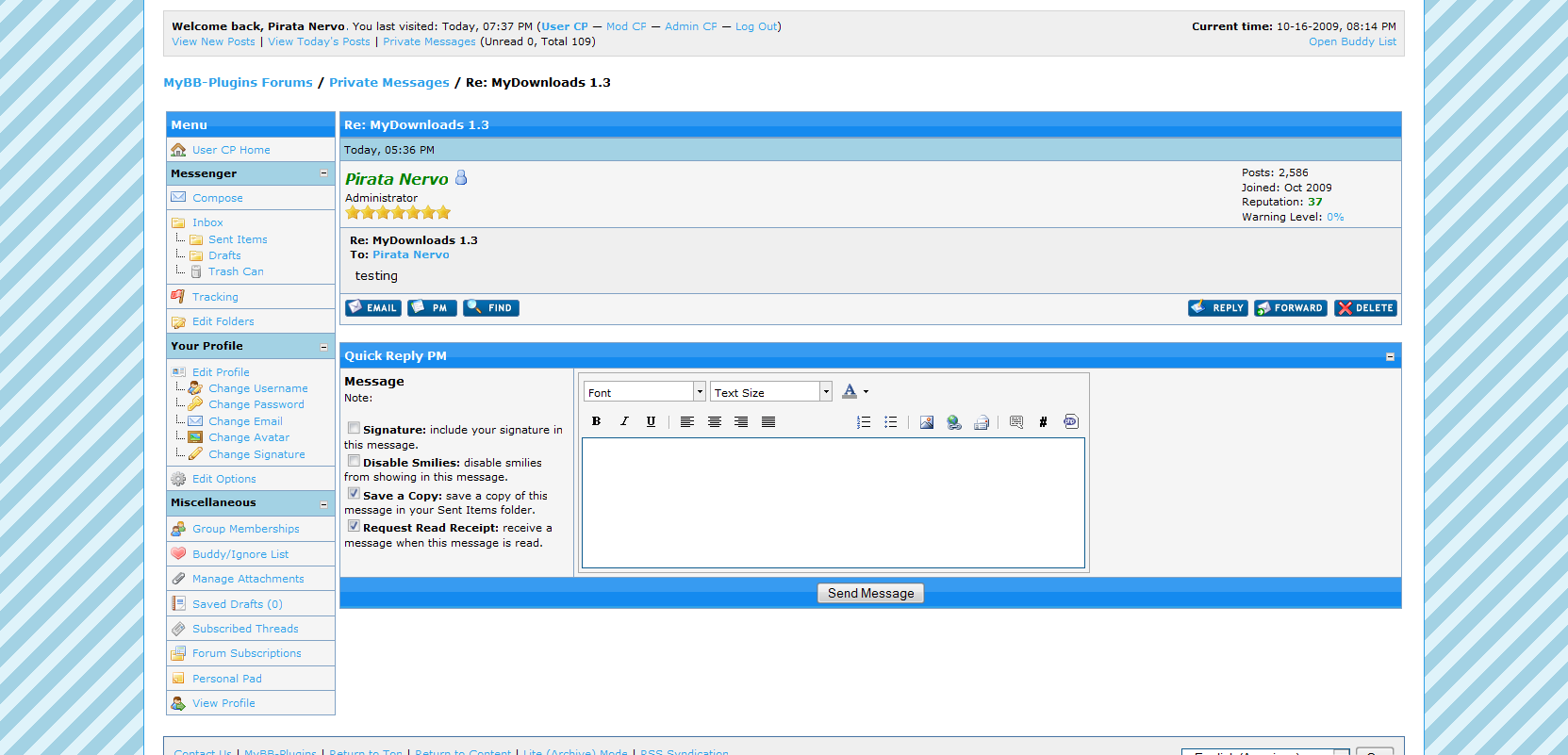Open Change Username page
The width and height of the screenshot is (1568, 755).
tap(258, 388)
